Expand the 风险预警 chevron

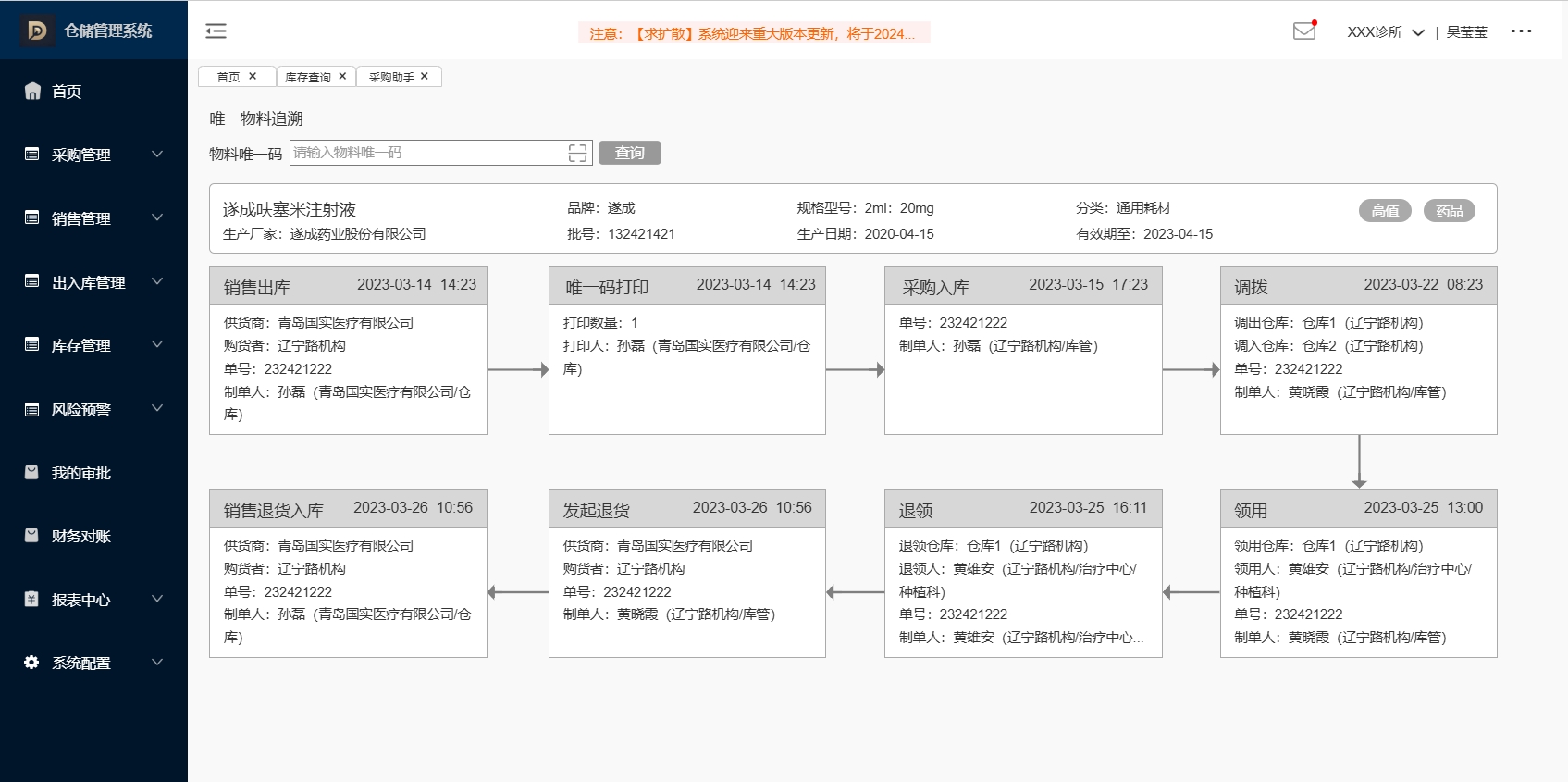coord(157,408)
